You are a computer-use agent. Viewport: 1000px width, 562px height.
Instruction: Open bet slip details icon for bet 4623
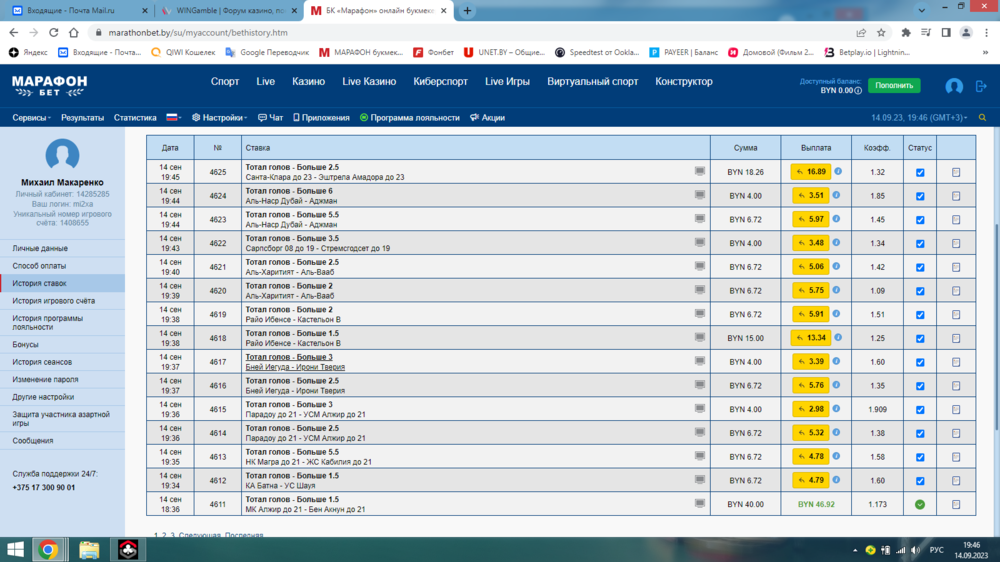click(x=956, y=220)
